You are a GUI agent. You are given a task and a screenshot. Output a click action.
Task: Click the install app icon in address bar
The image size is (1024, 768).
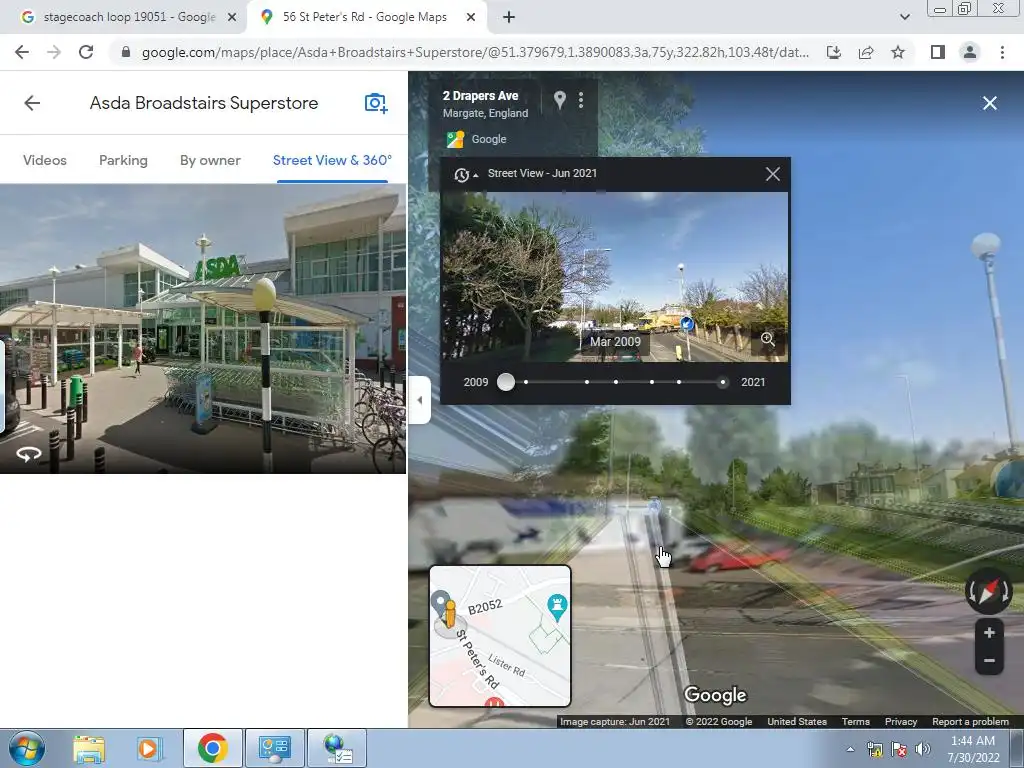(834, 52)
